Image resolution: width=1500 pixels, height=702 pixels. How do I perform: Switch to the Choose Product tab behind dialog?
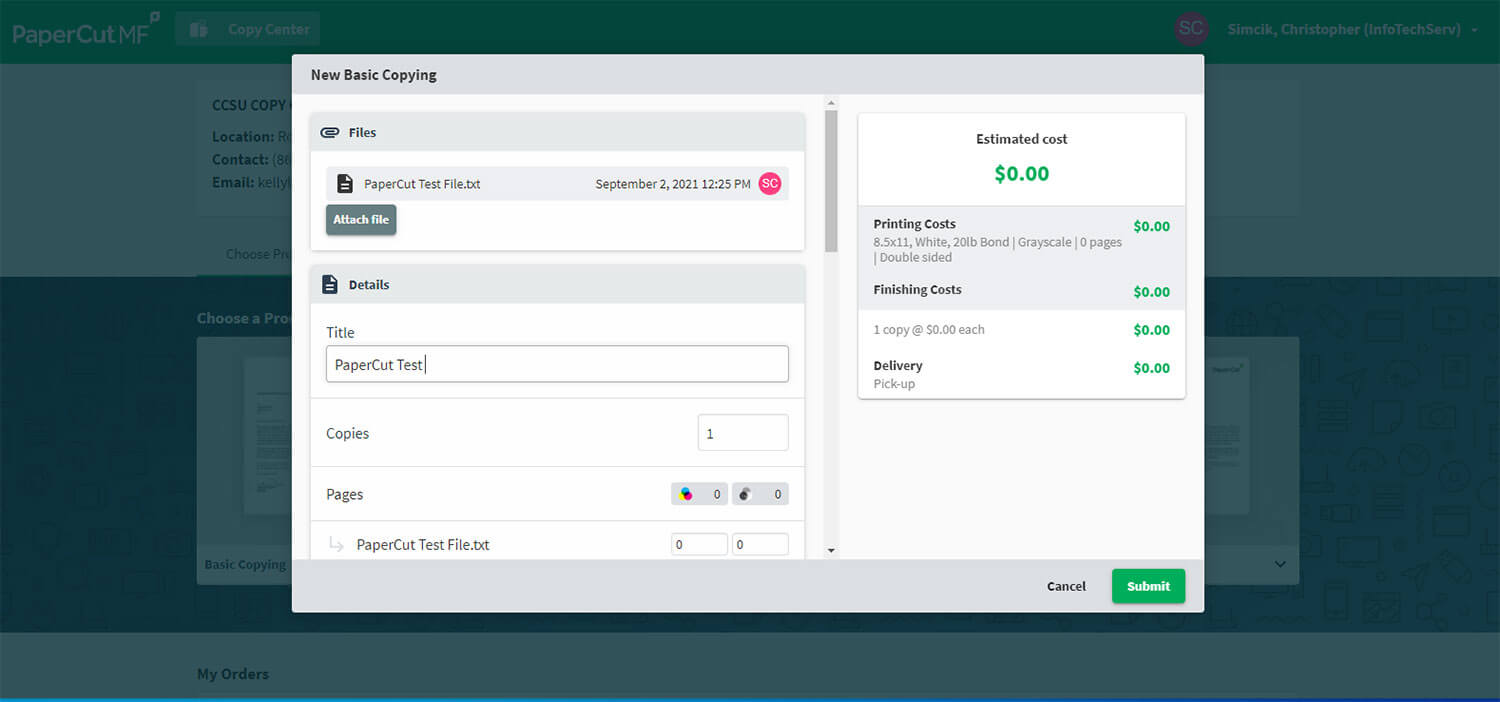pyautogui.click(x=259, y=254)
